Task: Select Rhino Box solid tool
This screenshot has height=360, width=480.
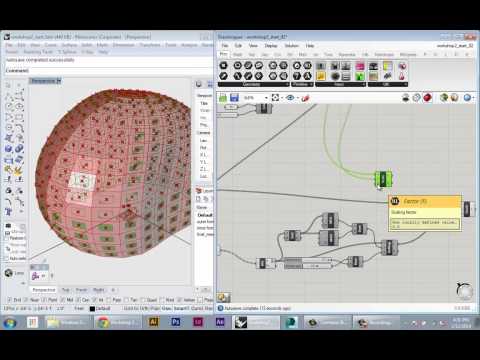Action: coord(8,149)
